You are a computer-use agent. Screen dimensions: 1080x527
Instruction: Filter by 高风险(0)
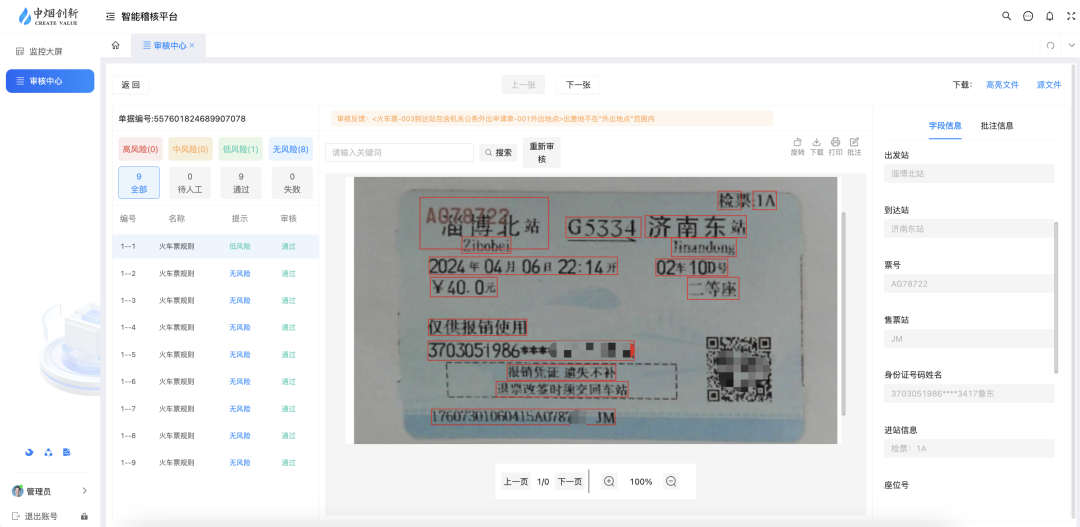141,149
